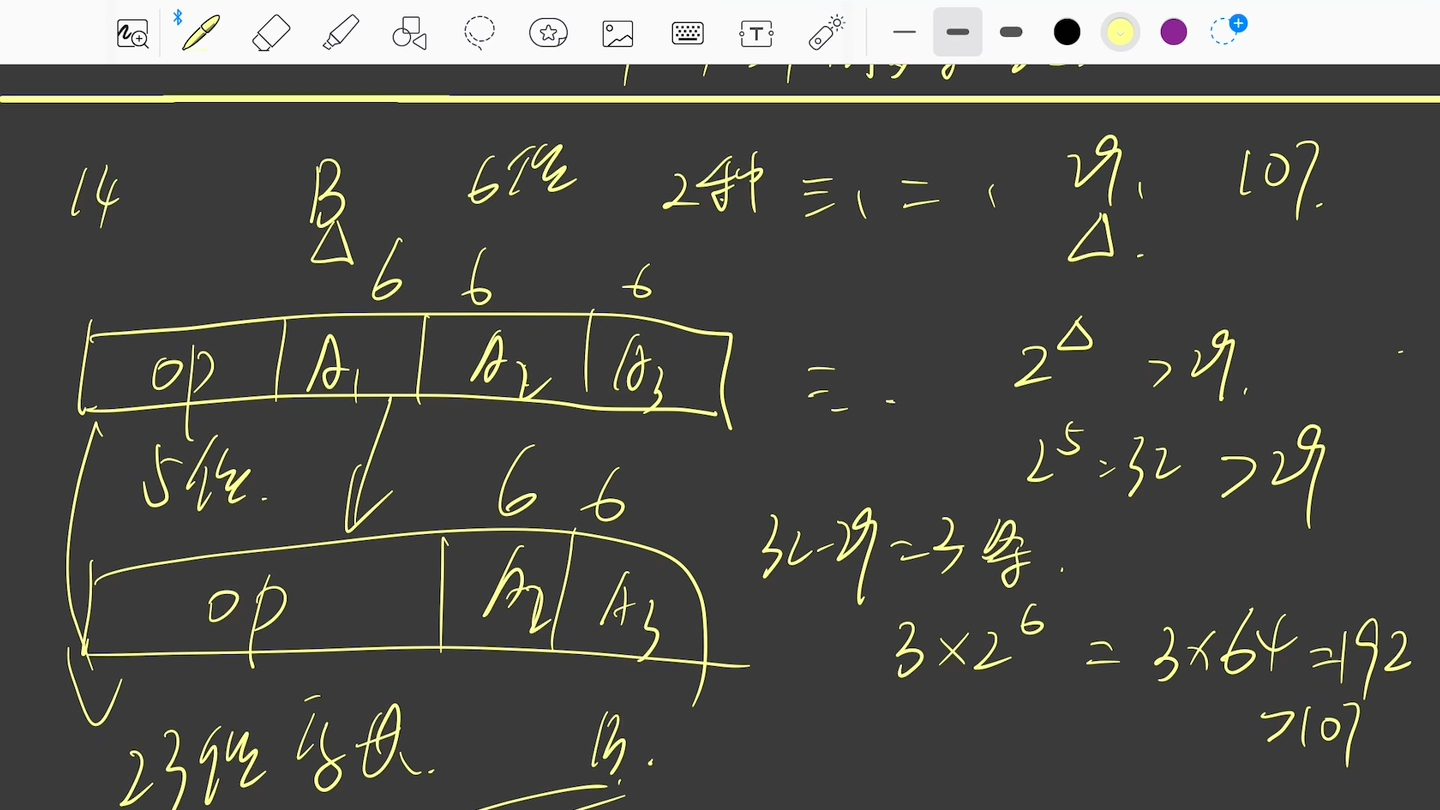The image size is (1440, 810).
Task: Choose the thinnest stroke width
Action: pos(904,32)
